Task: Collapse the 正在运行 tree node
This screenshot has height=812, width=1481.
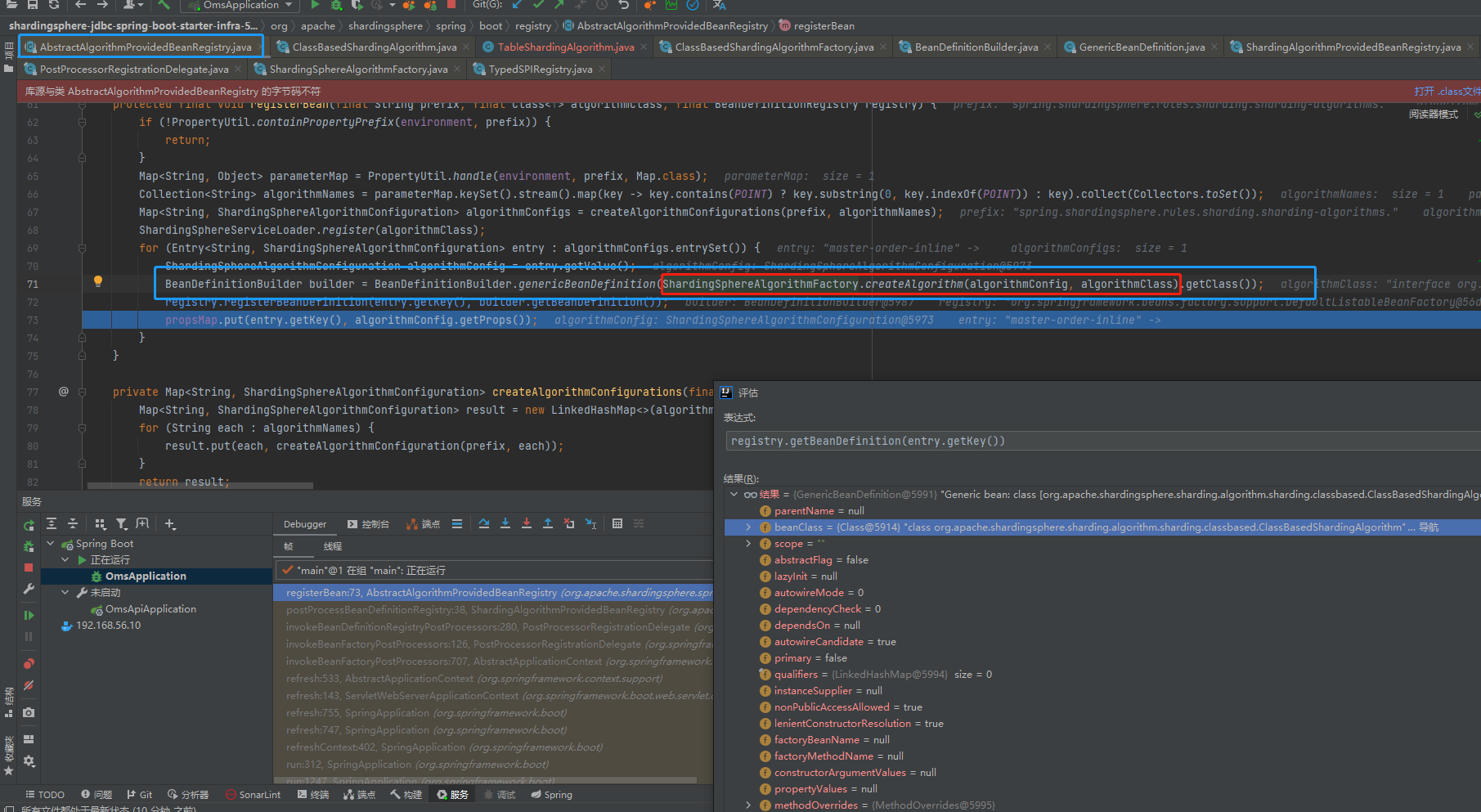Action: pos(65,559)
